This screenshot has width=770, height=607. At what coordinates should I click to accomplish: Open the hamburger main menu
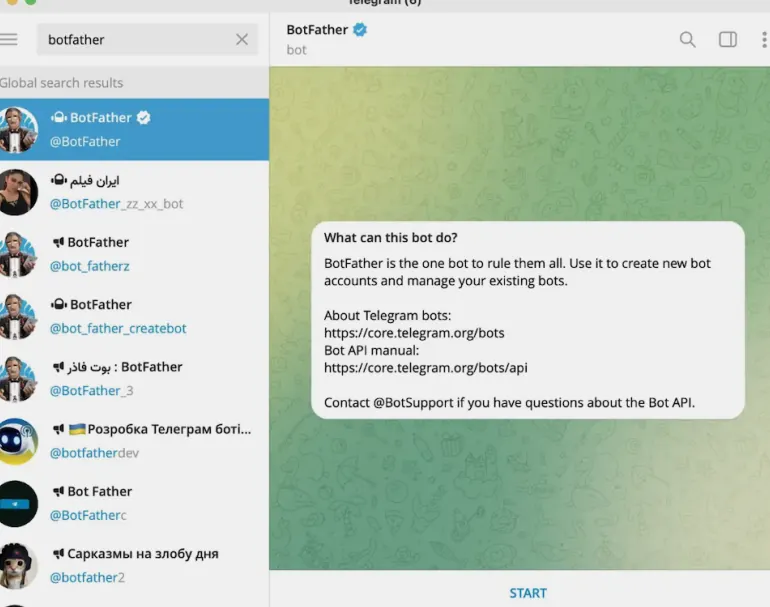[8, 39]
